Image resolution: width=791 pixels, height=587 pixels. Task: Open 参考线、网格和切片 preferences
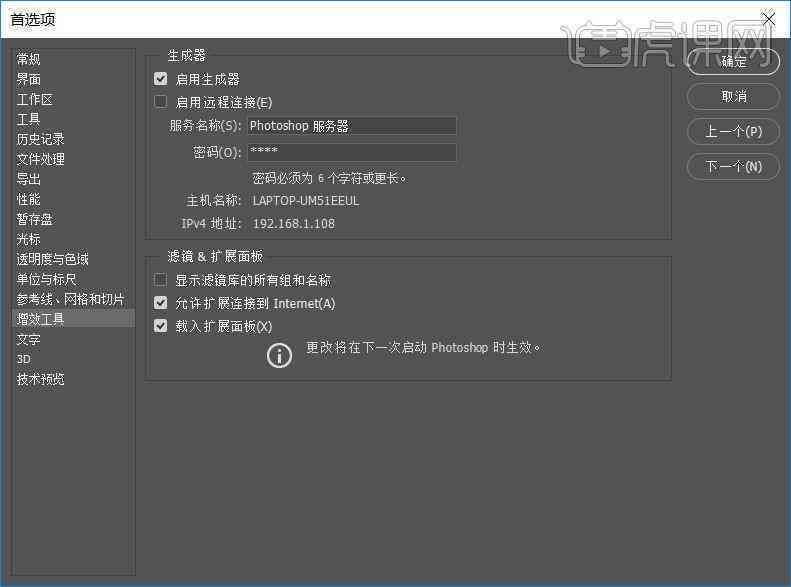tap(70, 299)
